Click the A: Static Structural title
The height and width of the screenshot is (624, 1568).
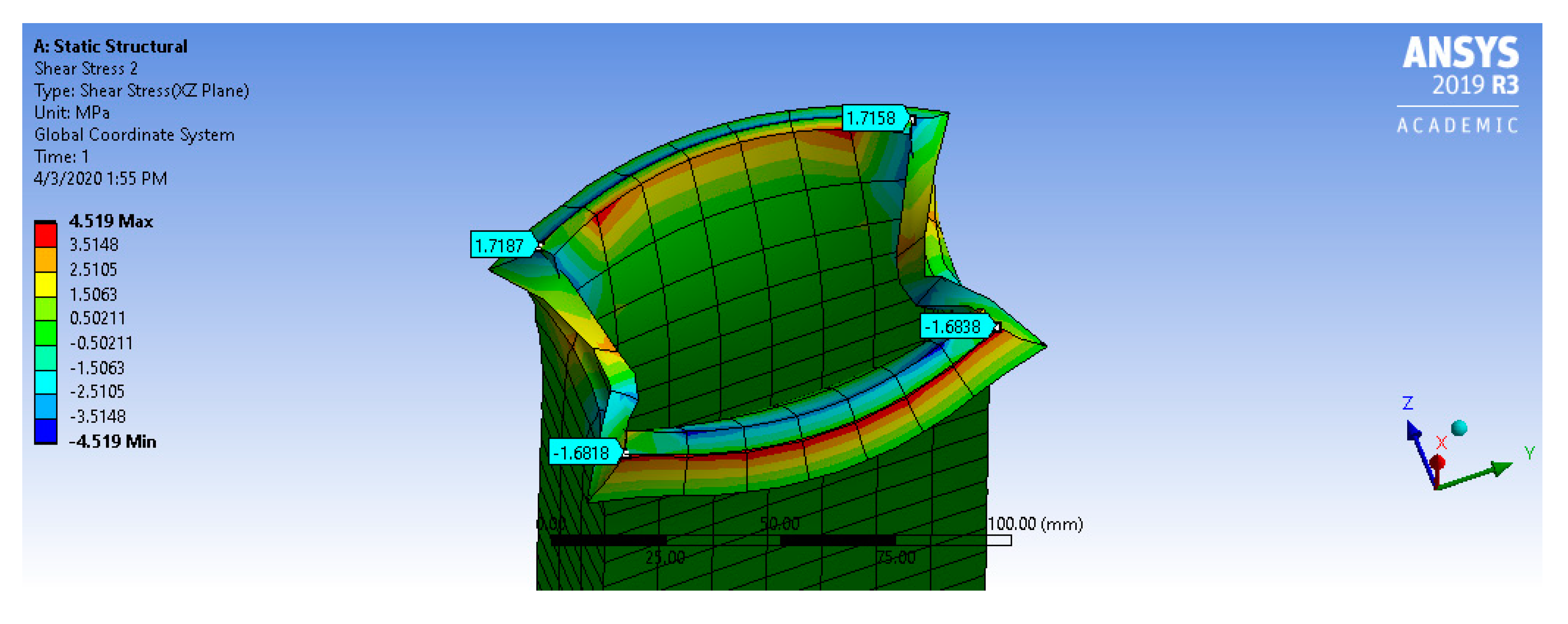pyautogui.click(x=111, y=46)
